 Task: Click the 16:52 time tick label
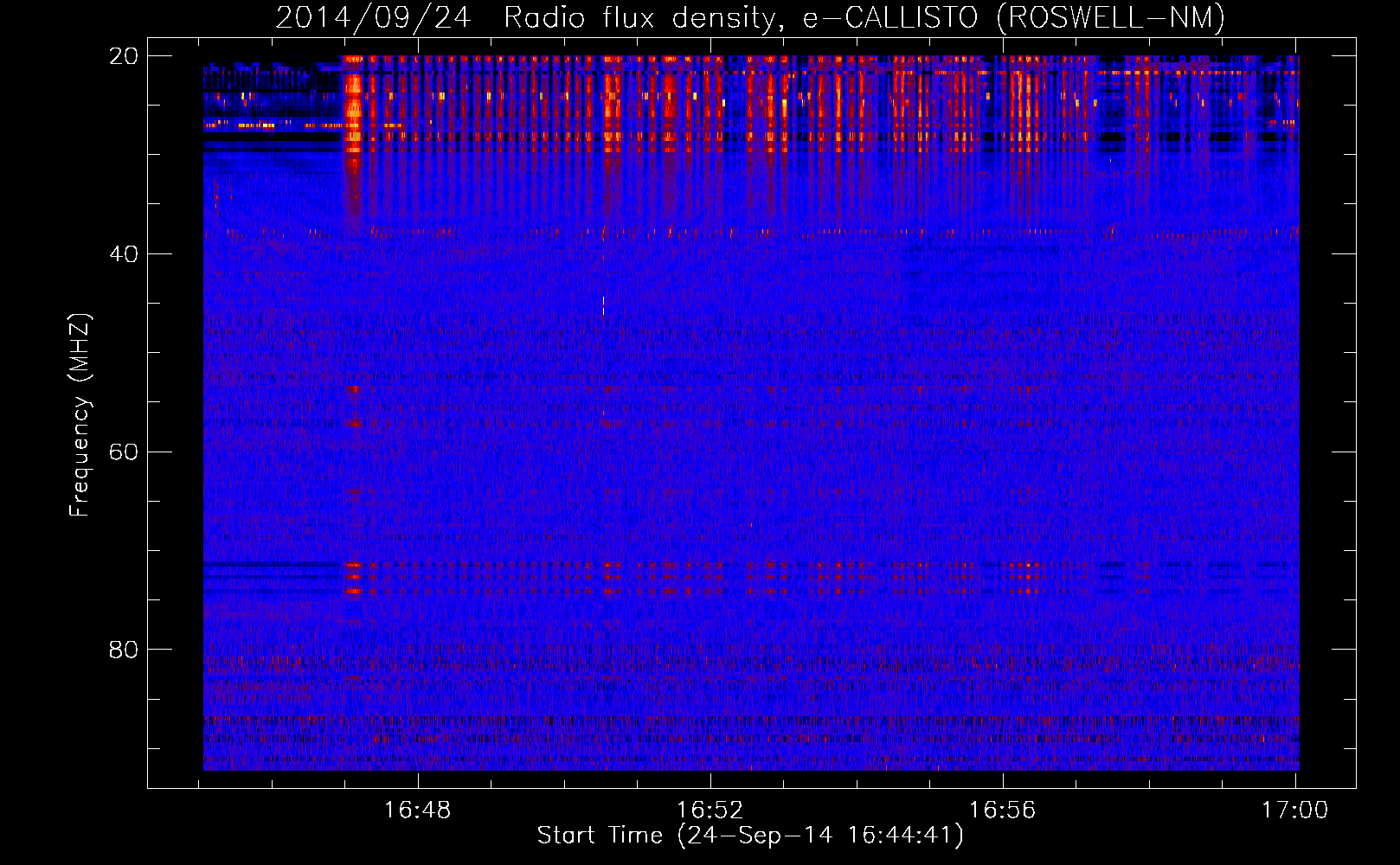pyautogui.click(x=710, y=811)
